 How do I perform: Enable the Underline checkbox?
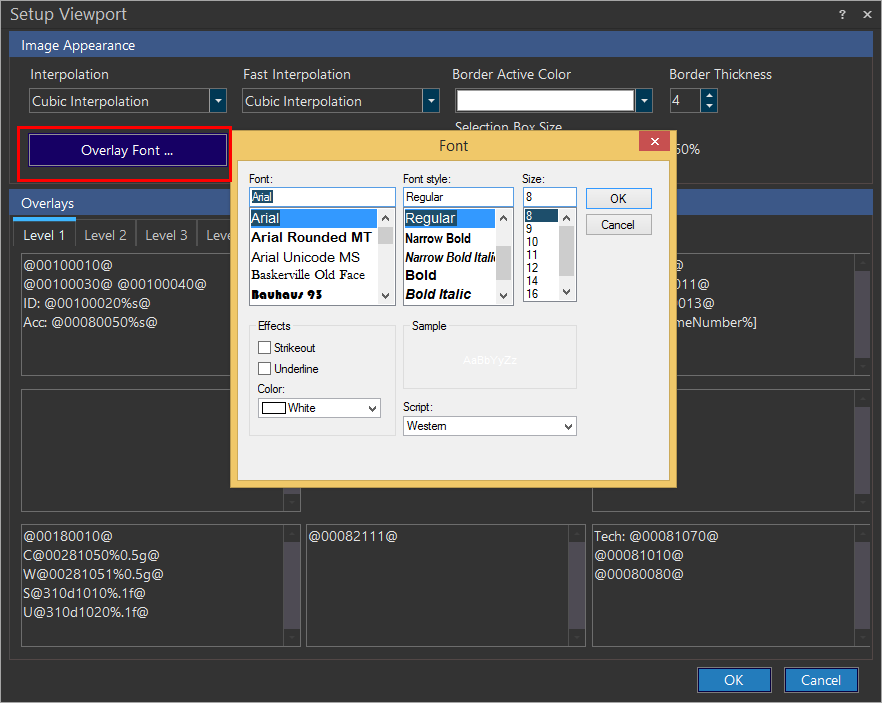tap(265, 369)
